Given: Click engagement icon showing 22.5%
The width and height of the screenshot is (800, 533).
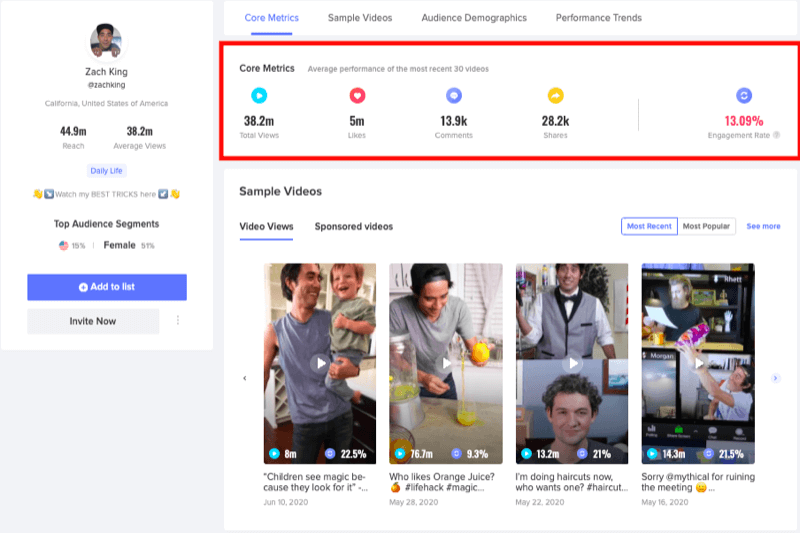Looking at the screenshot, I should tap(330, 453).
